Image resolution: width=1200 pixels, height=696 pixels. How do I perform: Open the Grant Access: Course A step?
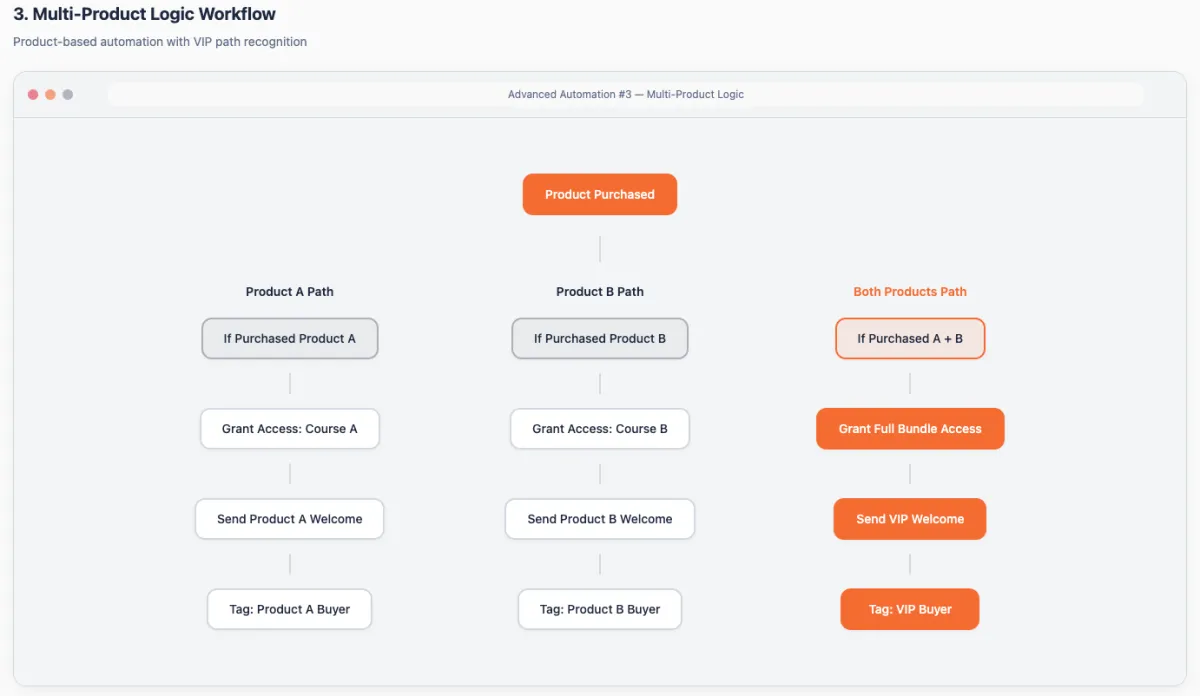[290, 428]
